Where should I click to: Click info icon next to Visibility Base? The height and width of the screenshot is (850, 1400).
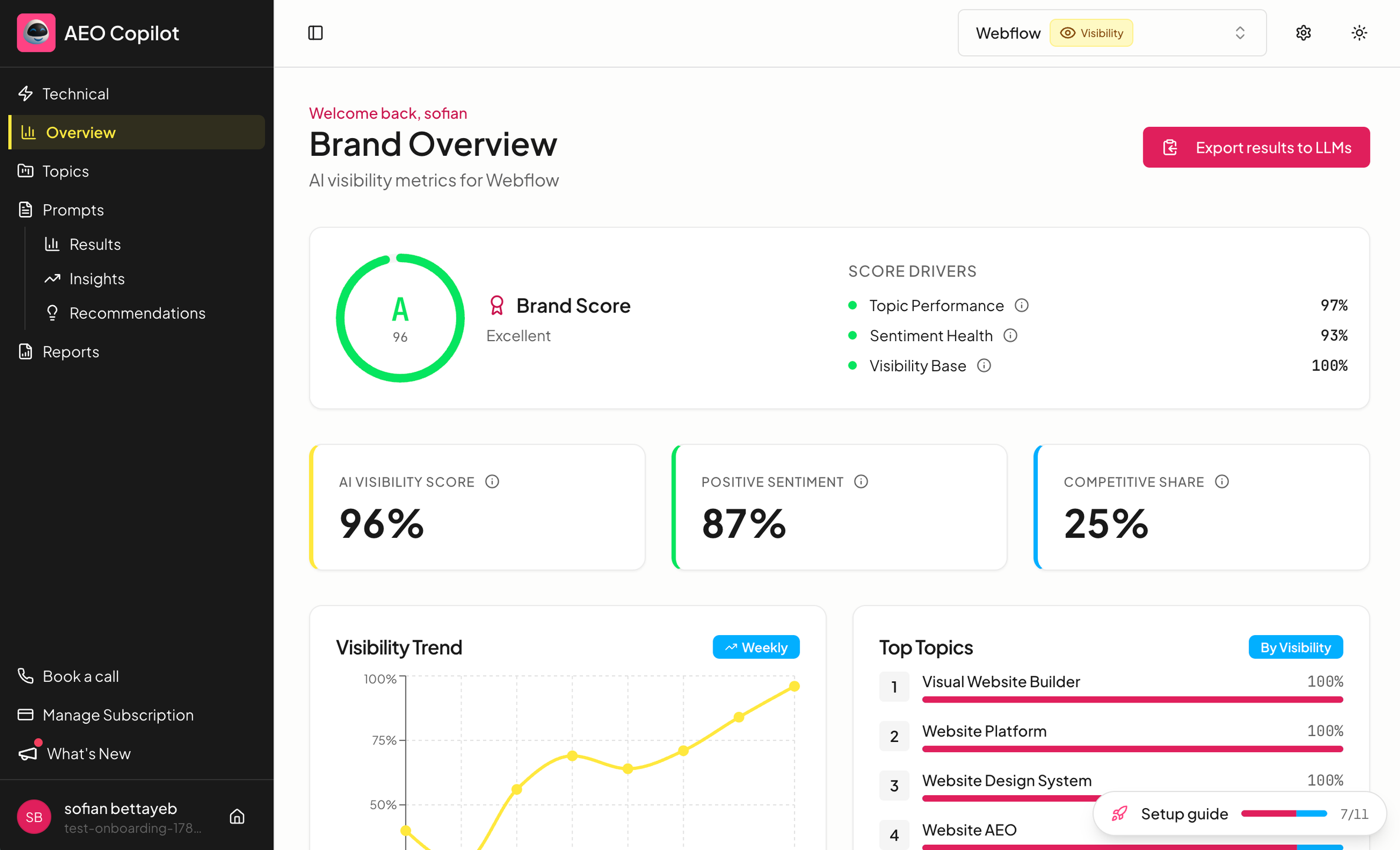point(984,365)
